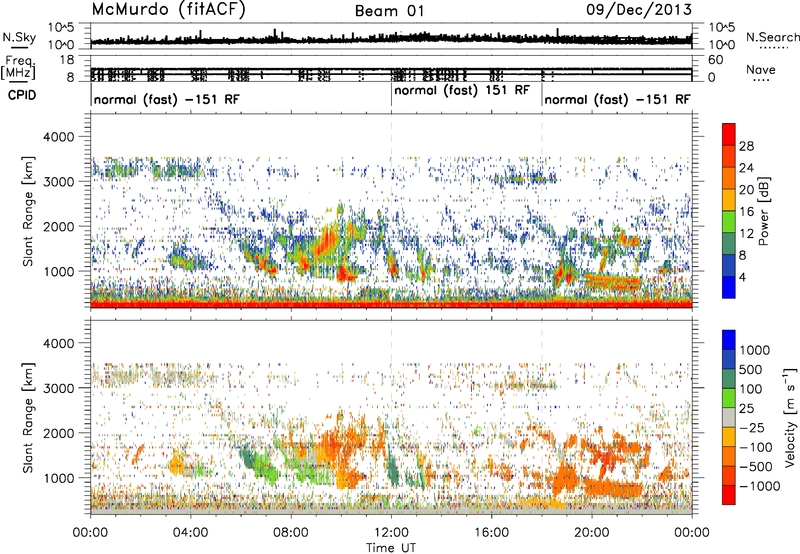This screenshot has height=554, width=800.
Task: Click the 3000 tick in power panel
Action: tap(58, 182)
